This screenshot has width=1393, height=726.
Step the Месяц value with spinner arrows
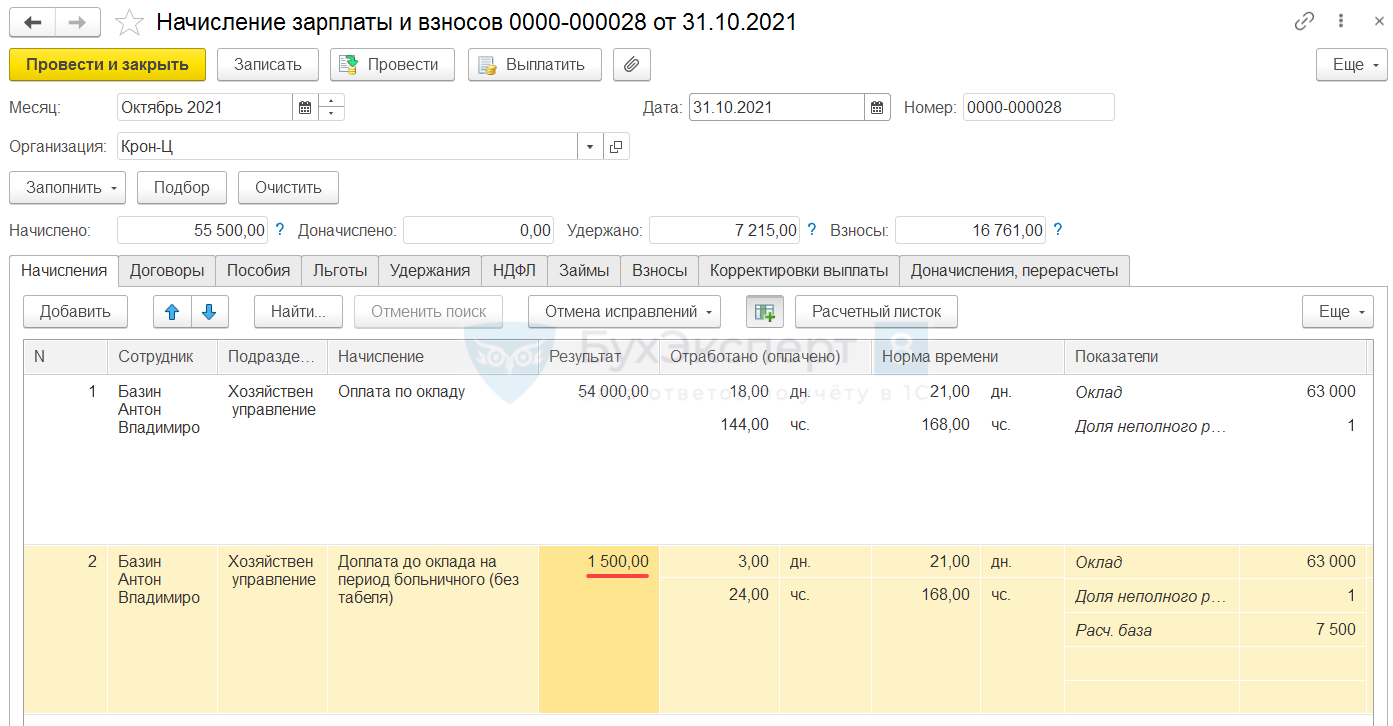331,108
